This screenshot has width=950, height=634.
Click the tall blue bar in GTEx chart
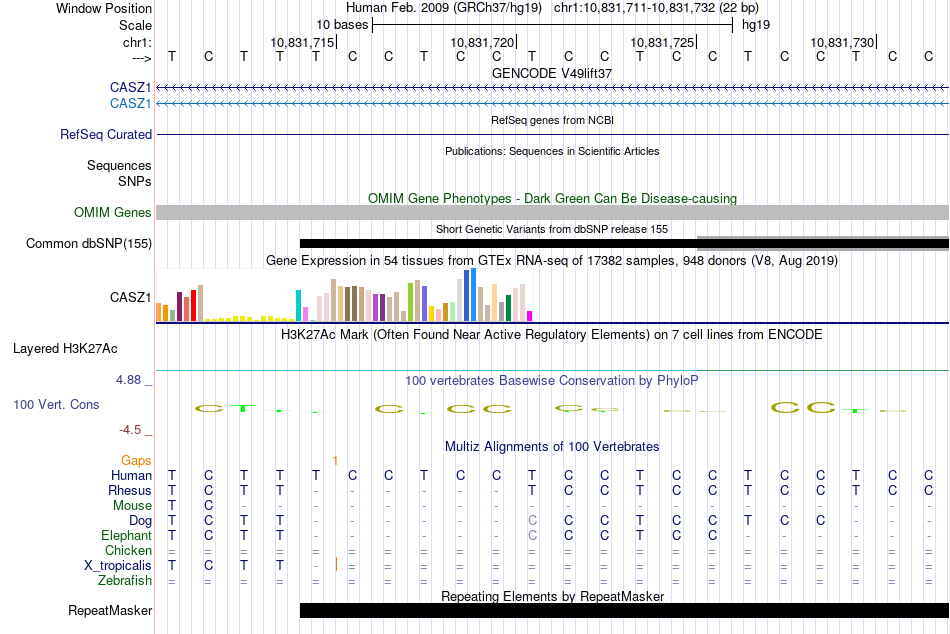point(471,296)
